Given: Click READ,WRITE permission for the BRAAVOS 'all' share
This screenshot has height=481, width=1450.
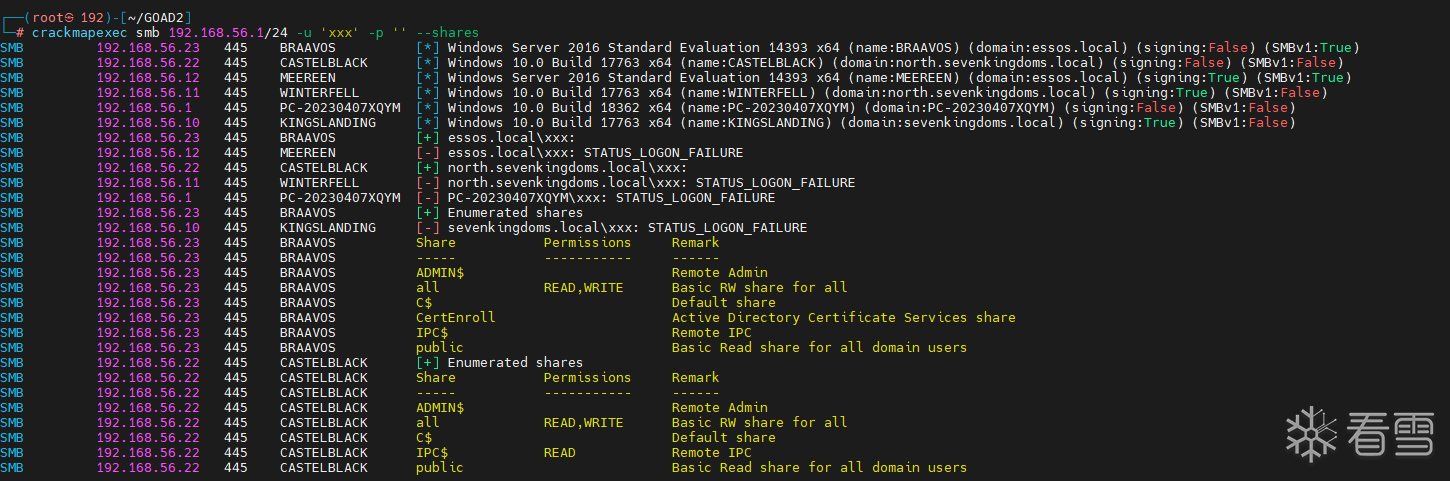Looking at the screenshot, I should click(583, 288).
